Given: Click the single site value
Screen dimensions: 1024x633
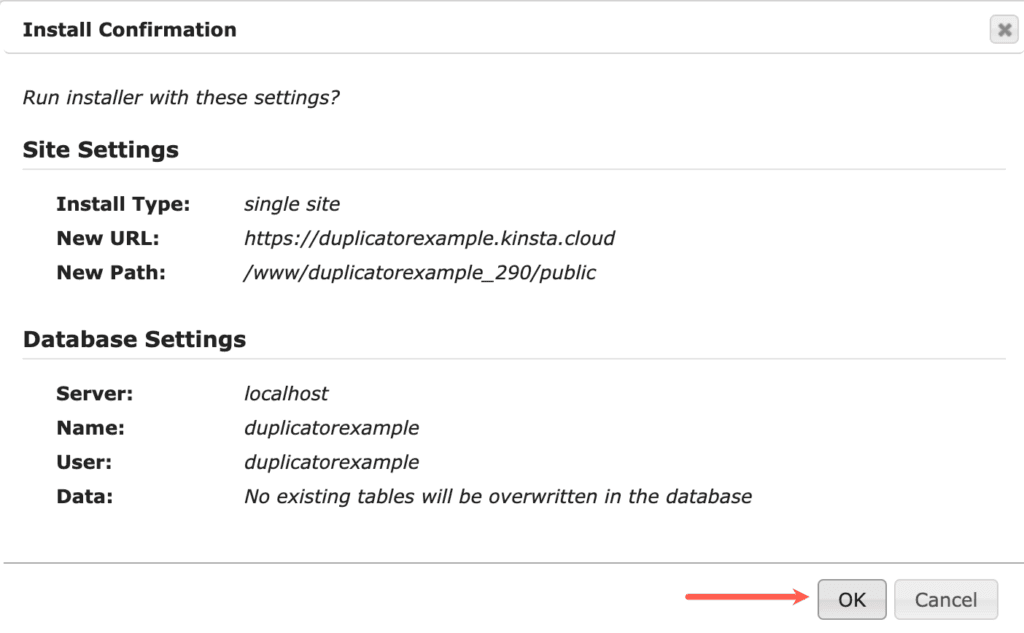Looking at the screenshot, I should pyautogui.click(x=291, y=204).
